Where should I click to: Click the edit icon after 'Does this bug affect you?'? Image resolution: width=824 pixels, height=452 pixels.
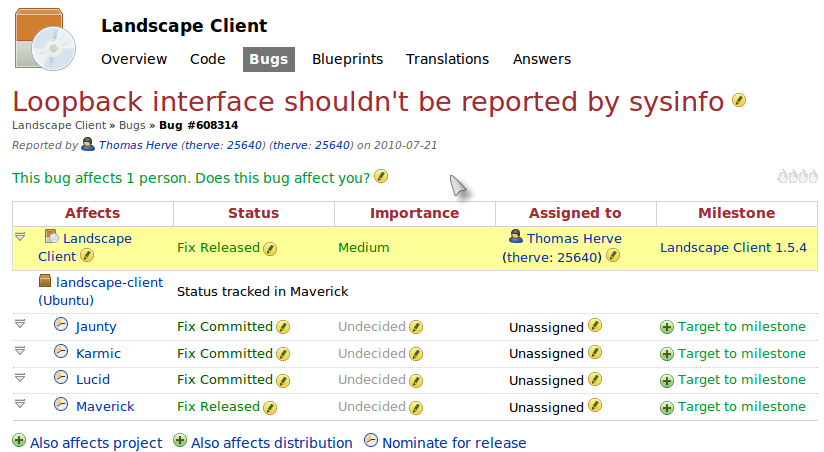381,177
